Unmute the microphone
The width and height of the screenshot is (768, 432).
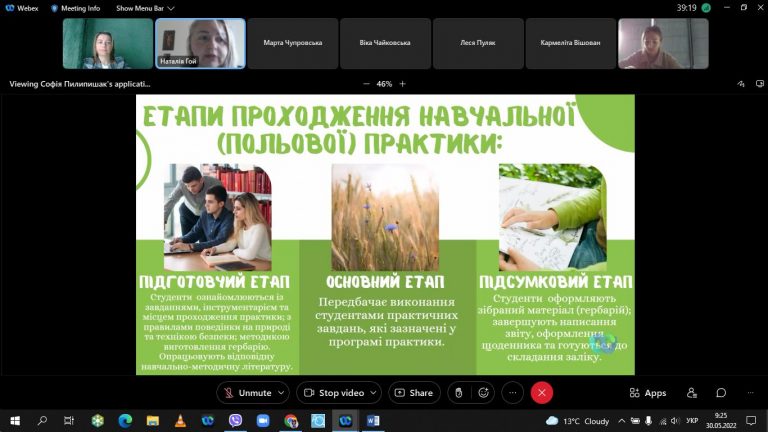(248, 393)
